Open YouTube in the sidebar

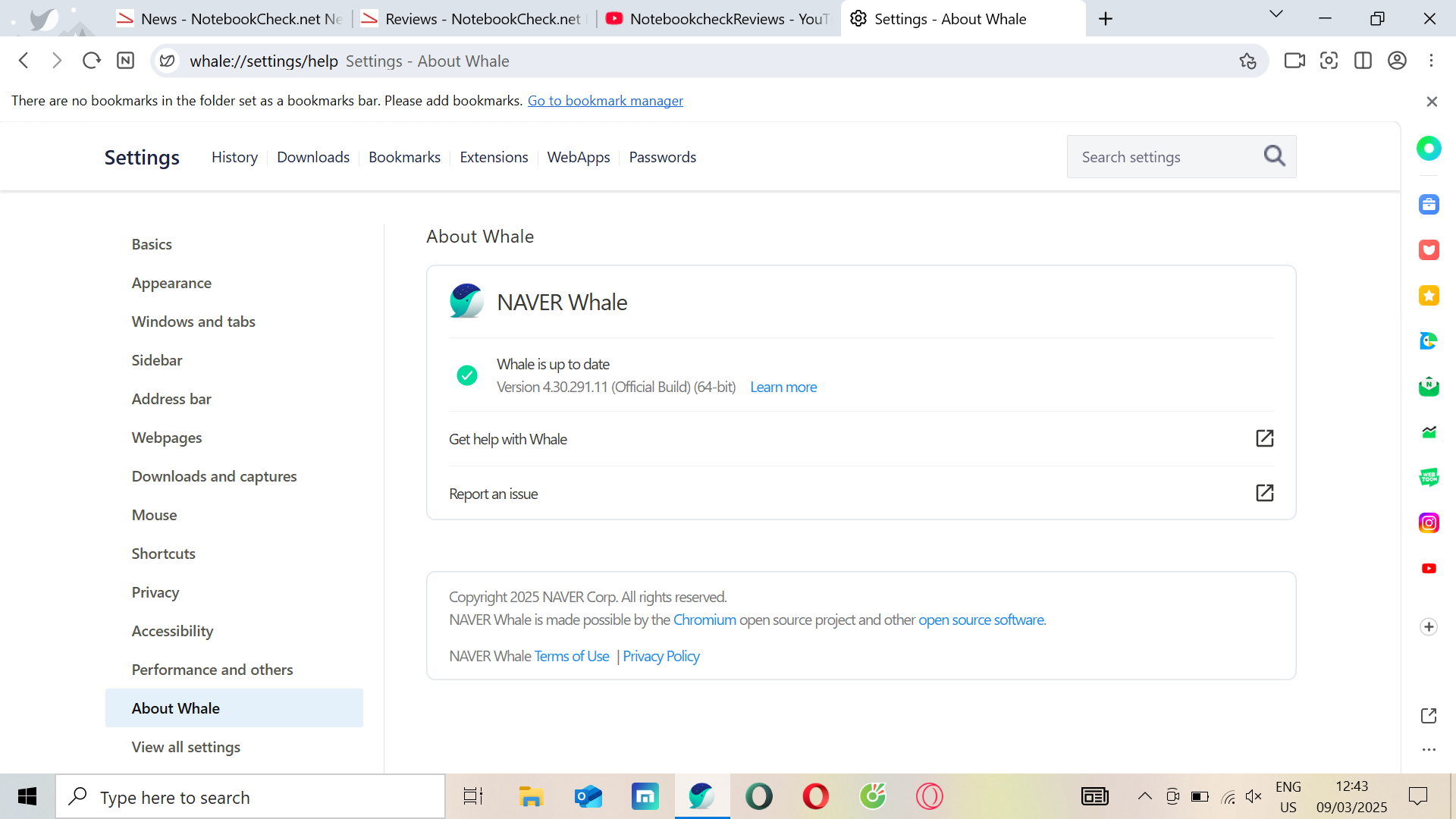[1429, 568]
